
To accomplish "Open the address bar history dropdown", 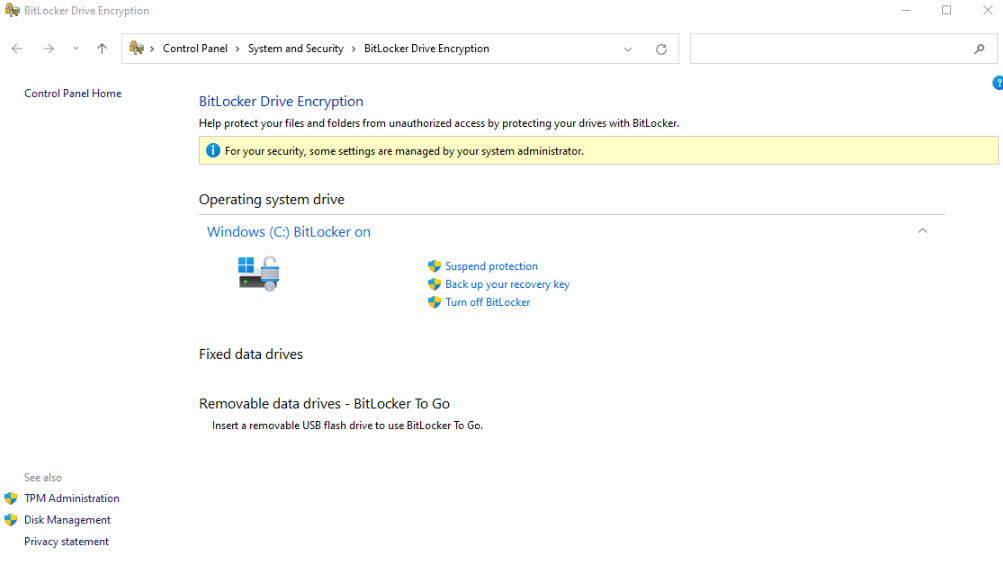I will click(628, 49).
